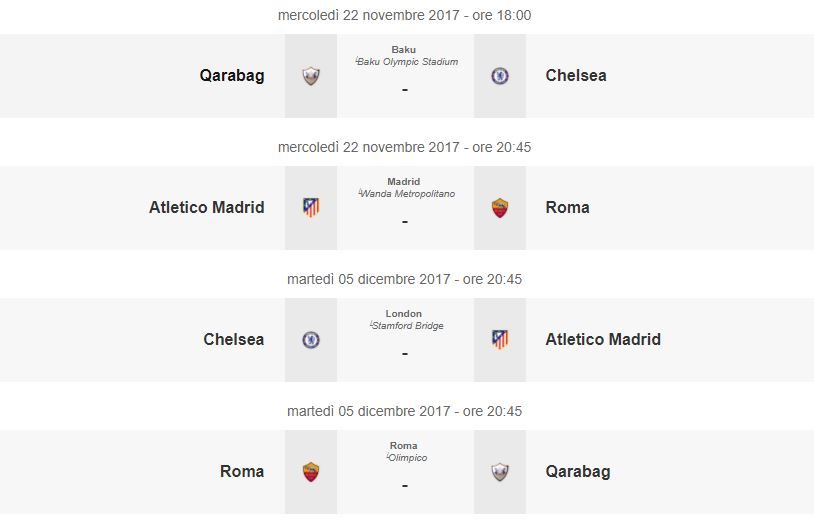The height and width of the screenshot is (520, 814).
Task: Open the Qarabag home team name in the 18:00 match
Action: tap(232, 76)
